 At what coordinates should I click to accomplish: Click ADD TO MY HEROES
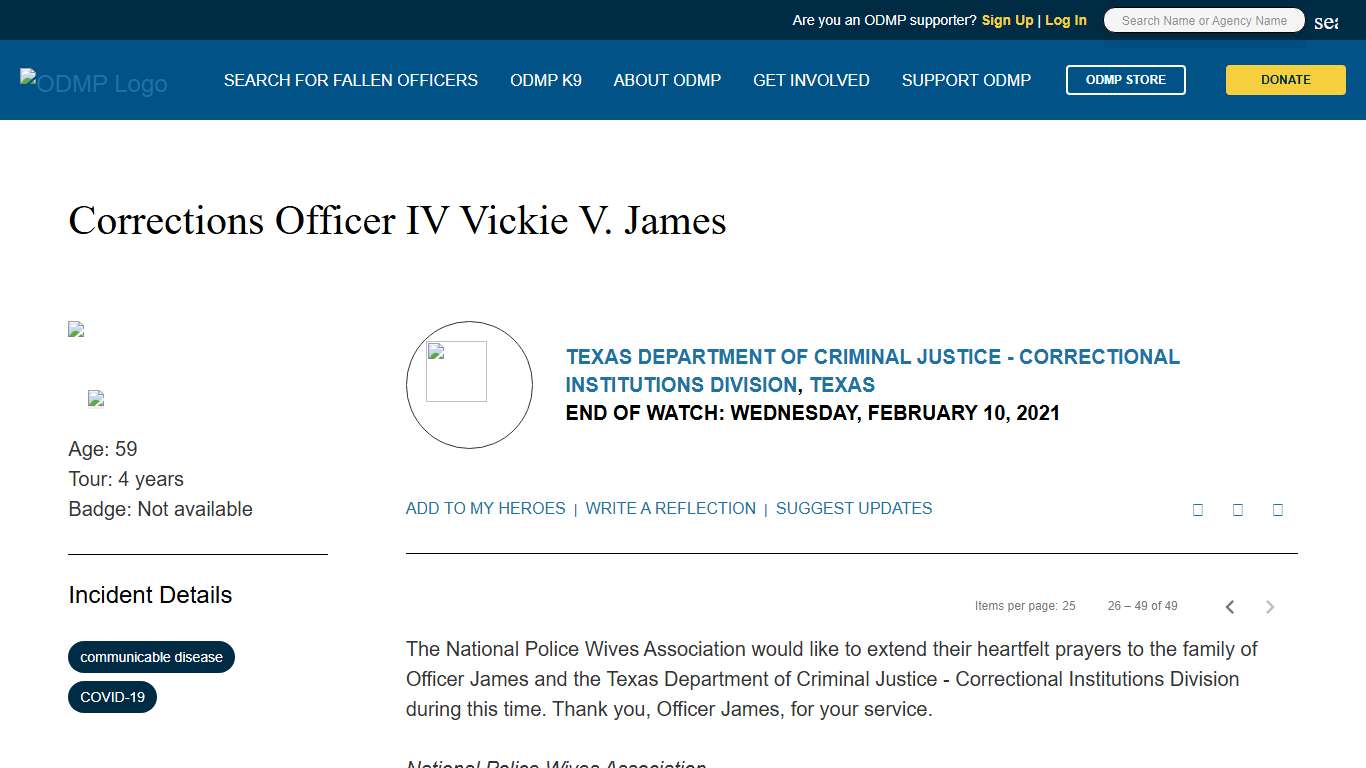[485, 508]
